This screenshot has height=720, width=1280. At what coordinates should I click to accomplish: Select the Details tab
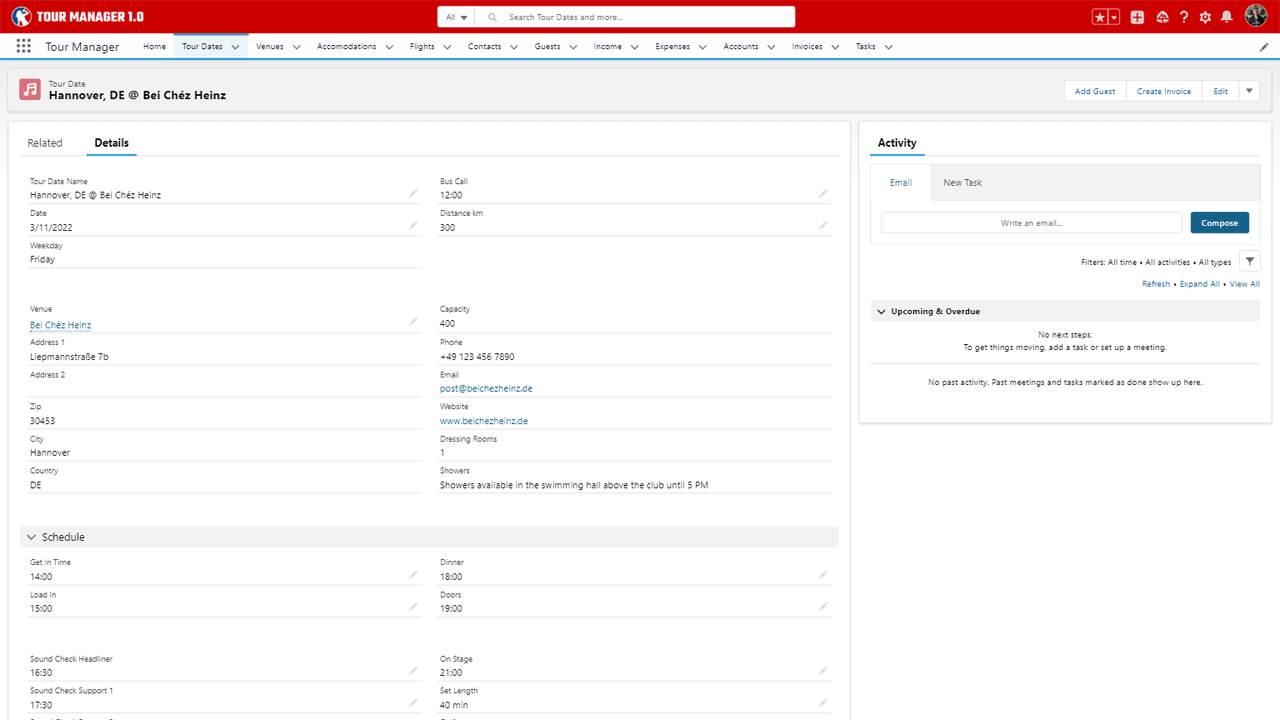(x=111, y=143)
